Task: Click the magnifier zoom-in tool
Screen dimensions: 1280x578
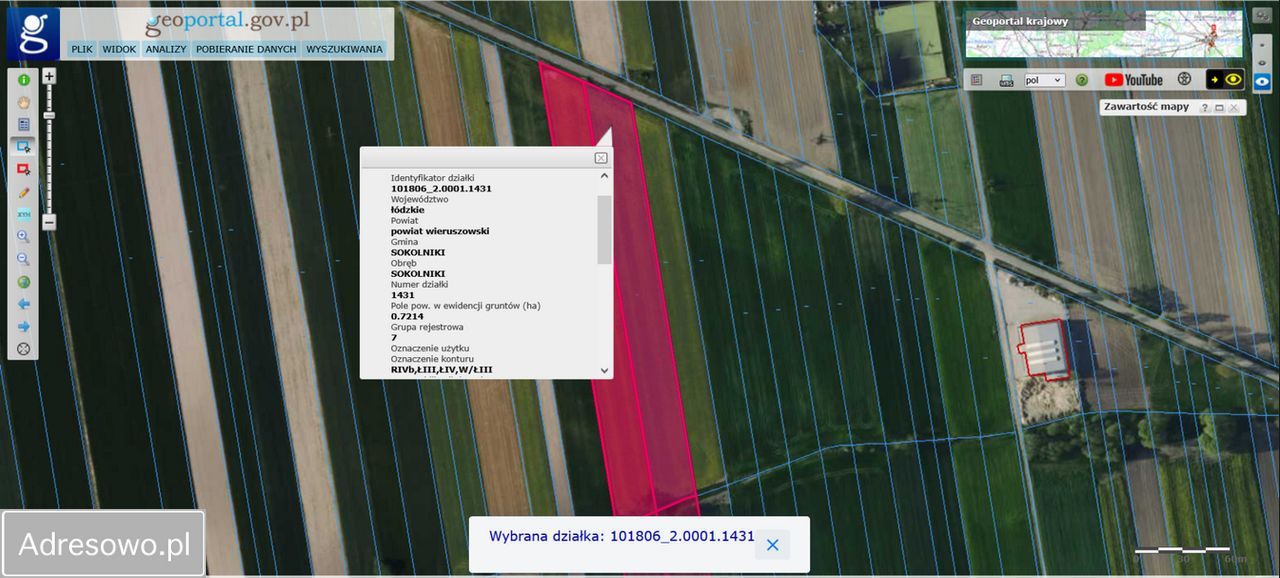Action: tap(23, 237)
